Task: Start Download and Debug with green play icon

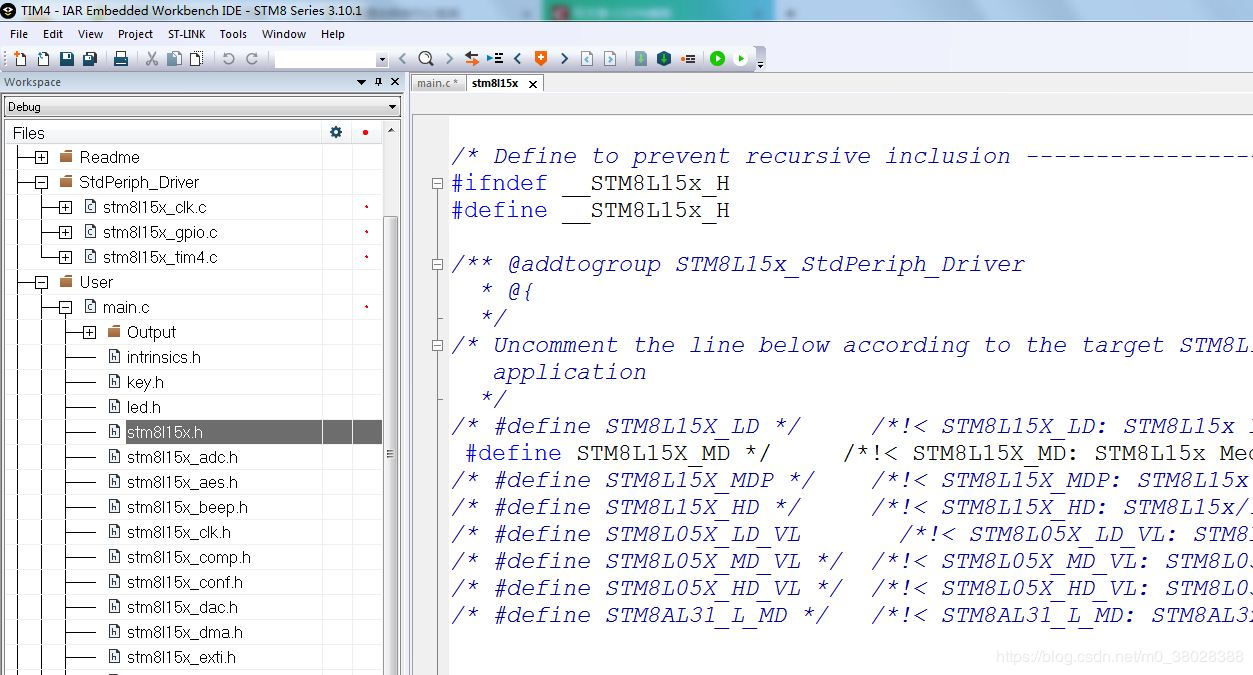Action: pos(717,59)
